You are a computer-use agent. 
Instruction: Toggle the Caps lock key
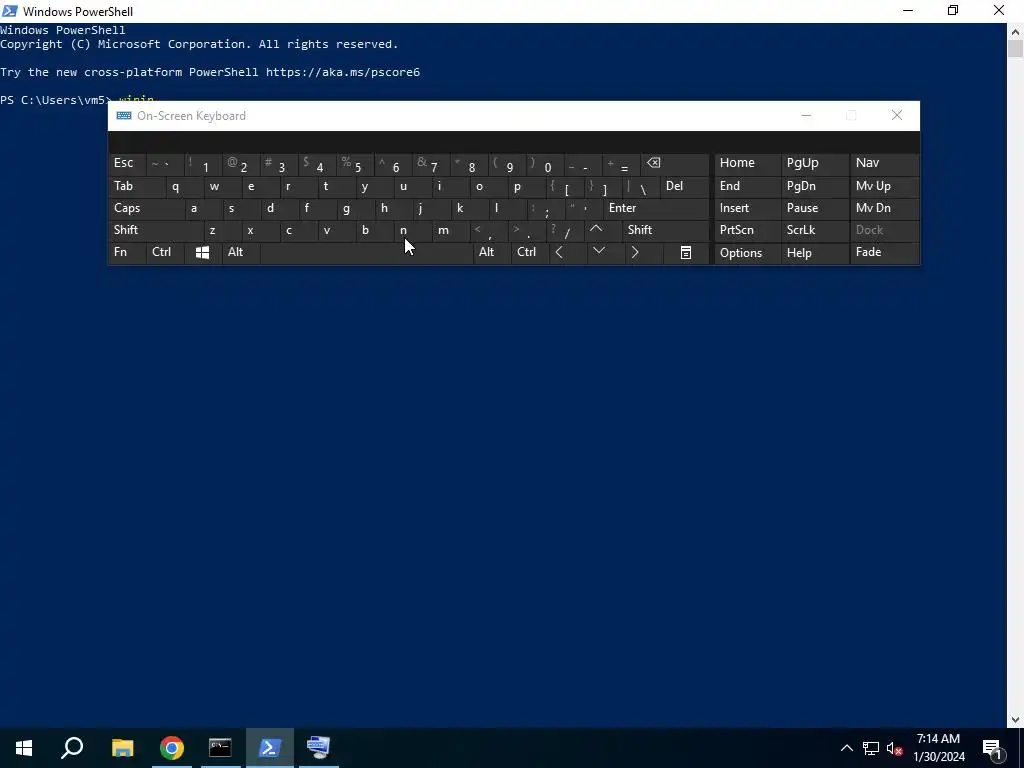pyautogui.click(x=146, y=208)
